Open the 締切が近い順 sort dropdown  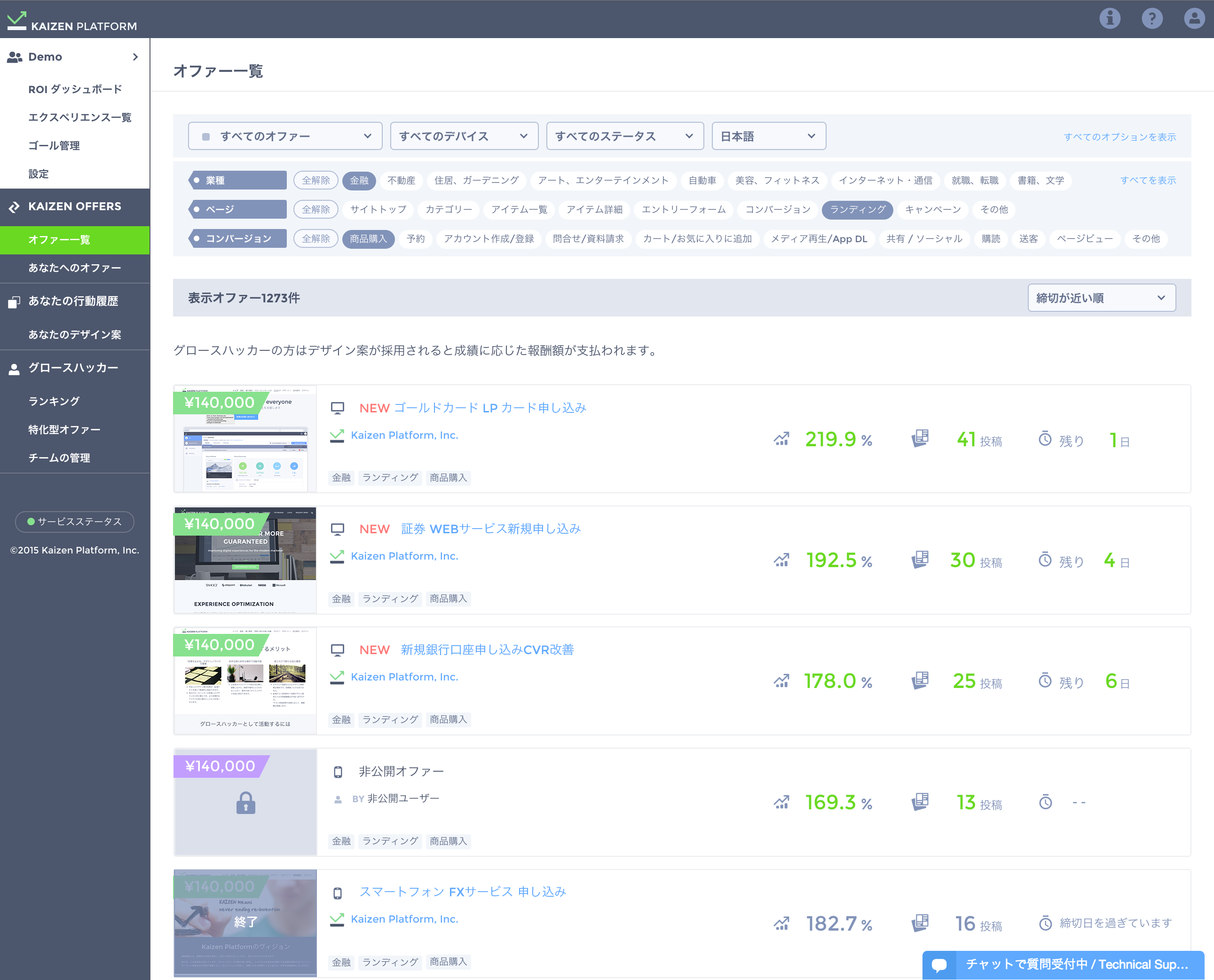(1102, 298)
